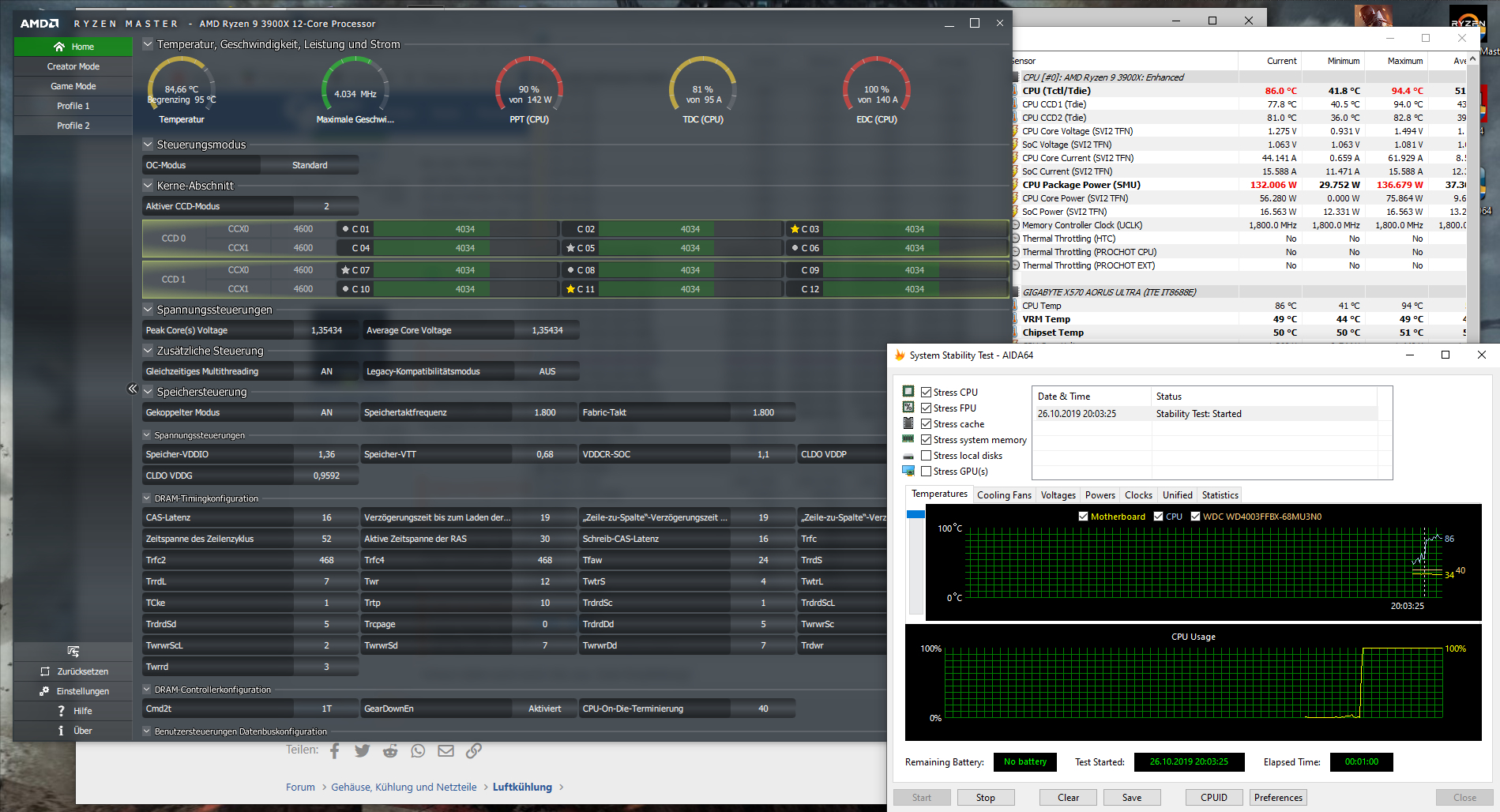
Task: Click the RAM module icon beside Stress system memory
Action: pos(908,439)
